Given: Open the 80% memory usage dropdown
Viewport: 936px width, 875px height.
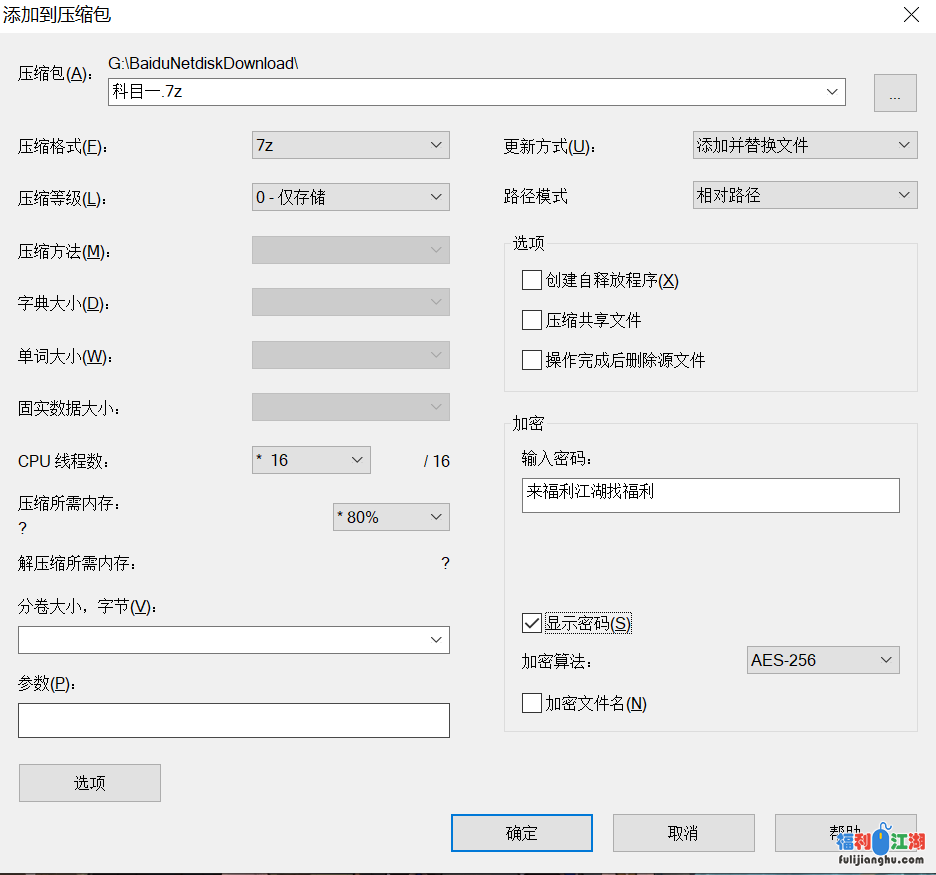Looking at the screenshot, I should tap(390, 517).
